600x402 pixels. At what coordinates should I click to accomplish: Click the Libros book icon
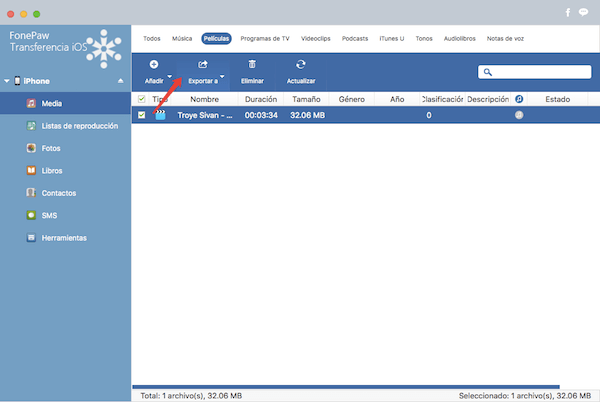point(31,171)
